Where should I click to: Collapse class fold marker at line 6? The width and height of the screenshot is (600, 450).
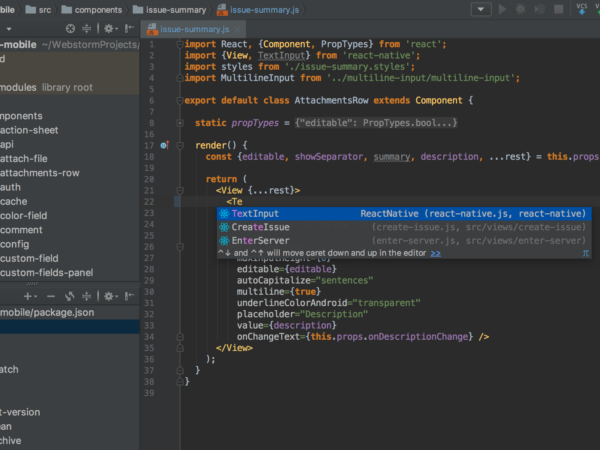180,101
